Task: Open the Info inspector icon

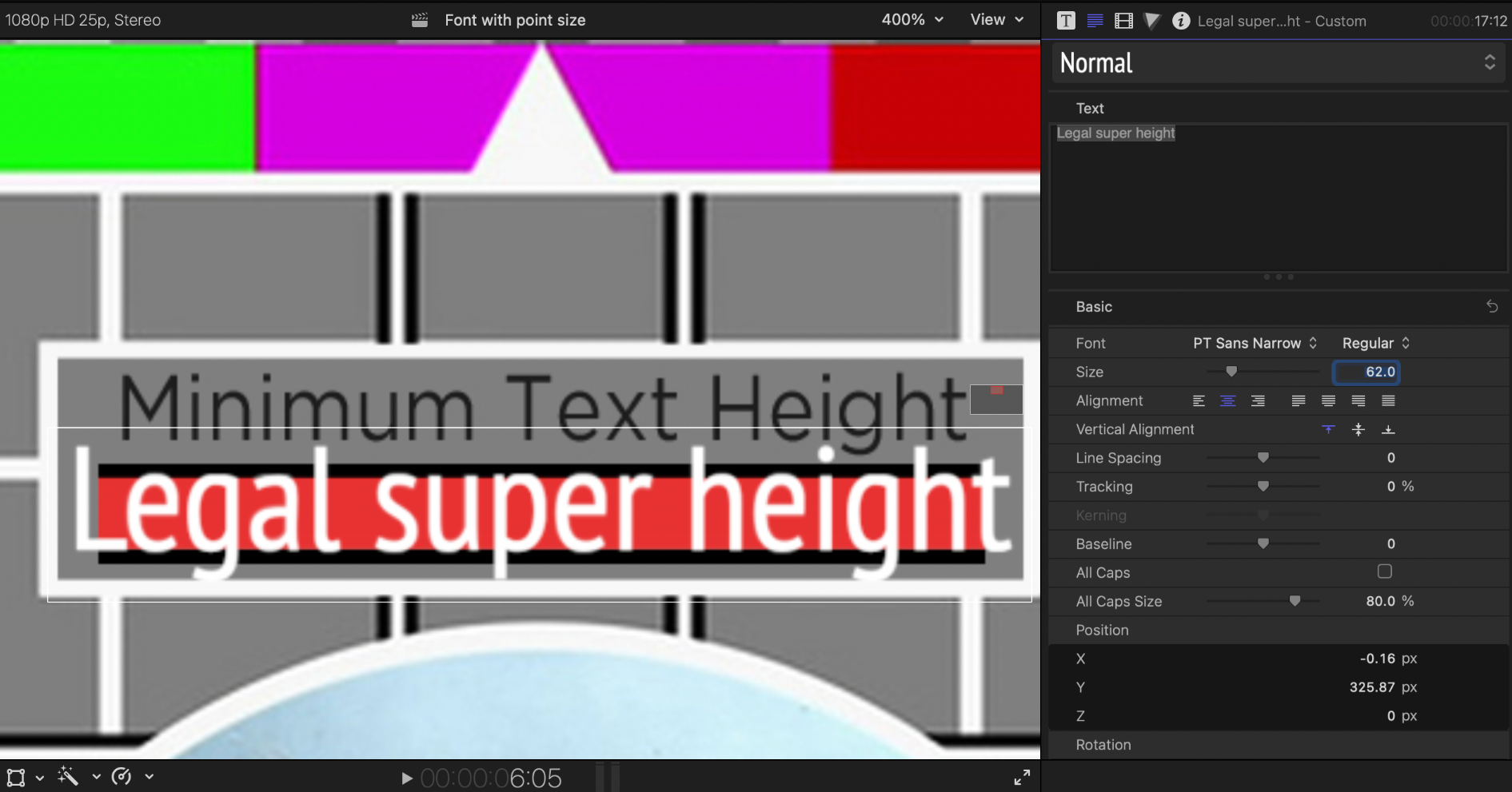Action: tap(1181, 21)
